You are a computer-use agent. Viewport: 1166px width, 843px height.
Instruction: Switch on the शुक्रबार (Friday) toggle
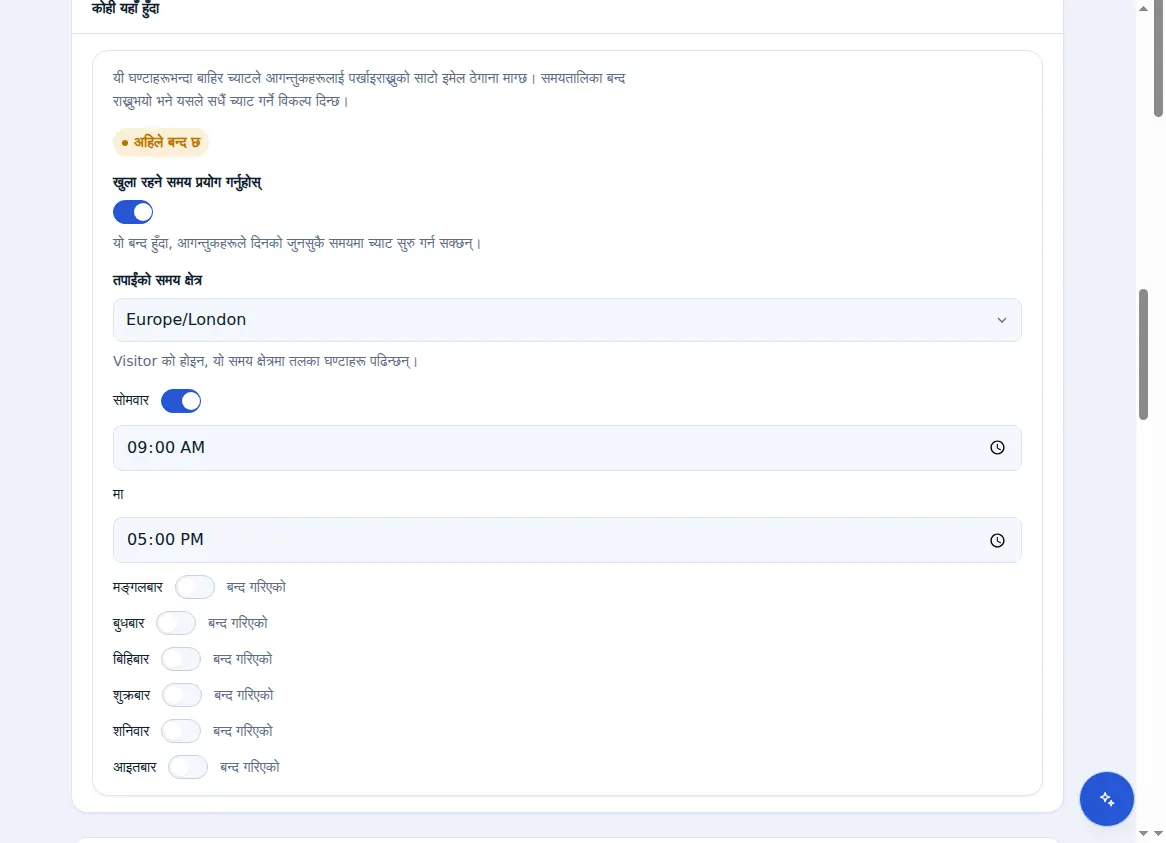tap(182, 695)
